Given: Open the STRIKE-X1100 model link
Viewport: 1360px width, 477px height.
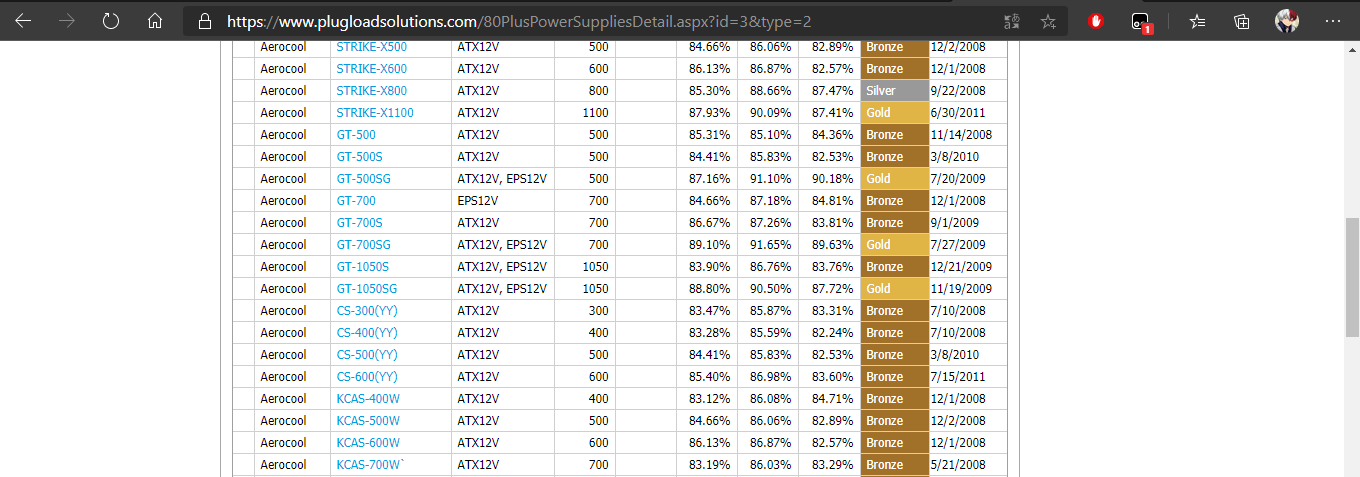Looking at the screenshot, I should pos(374,113).
